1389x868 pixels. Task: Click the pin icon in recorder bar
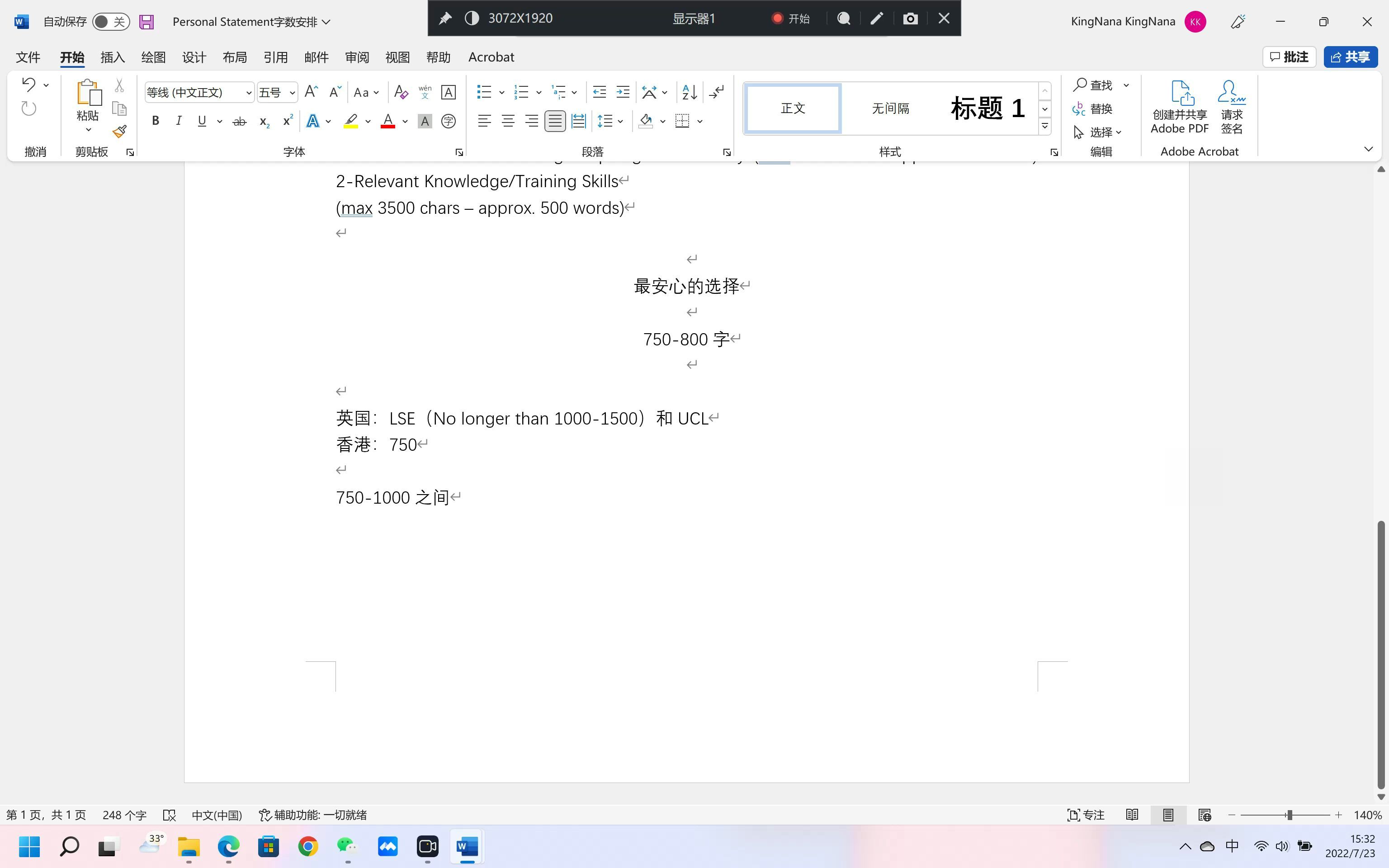(445, 19)
